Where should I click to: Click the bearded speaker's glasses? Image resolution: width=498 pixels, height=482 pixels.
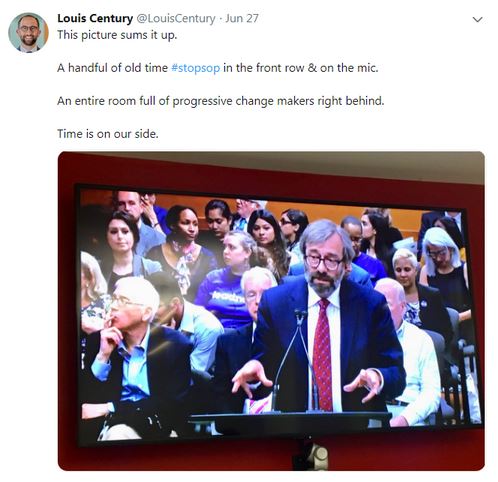[323, 262]
